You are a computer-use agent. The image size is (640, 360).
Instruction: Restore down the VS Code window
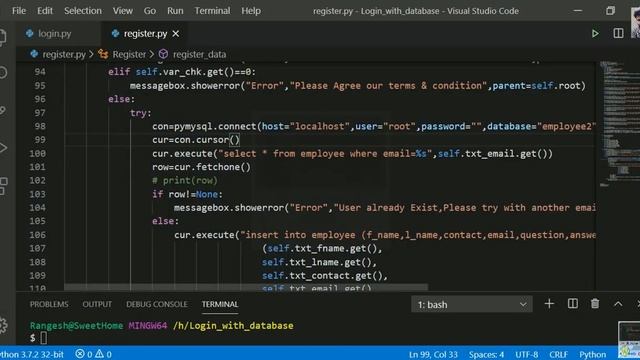click(610, 11)
